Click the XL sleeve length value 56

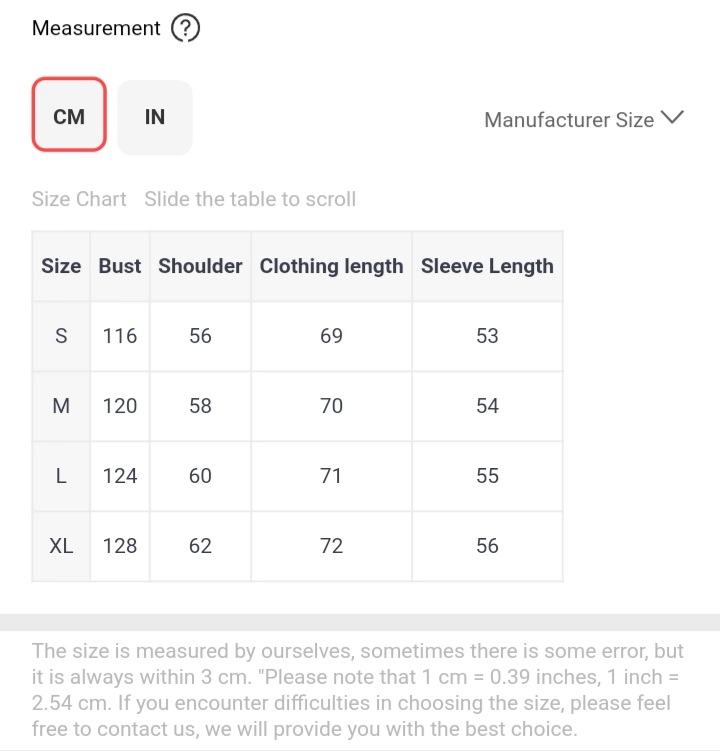487,546
